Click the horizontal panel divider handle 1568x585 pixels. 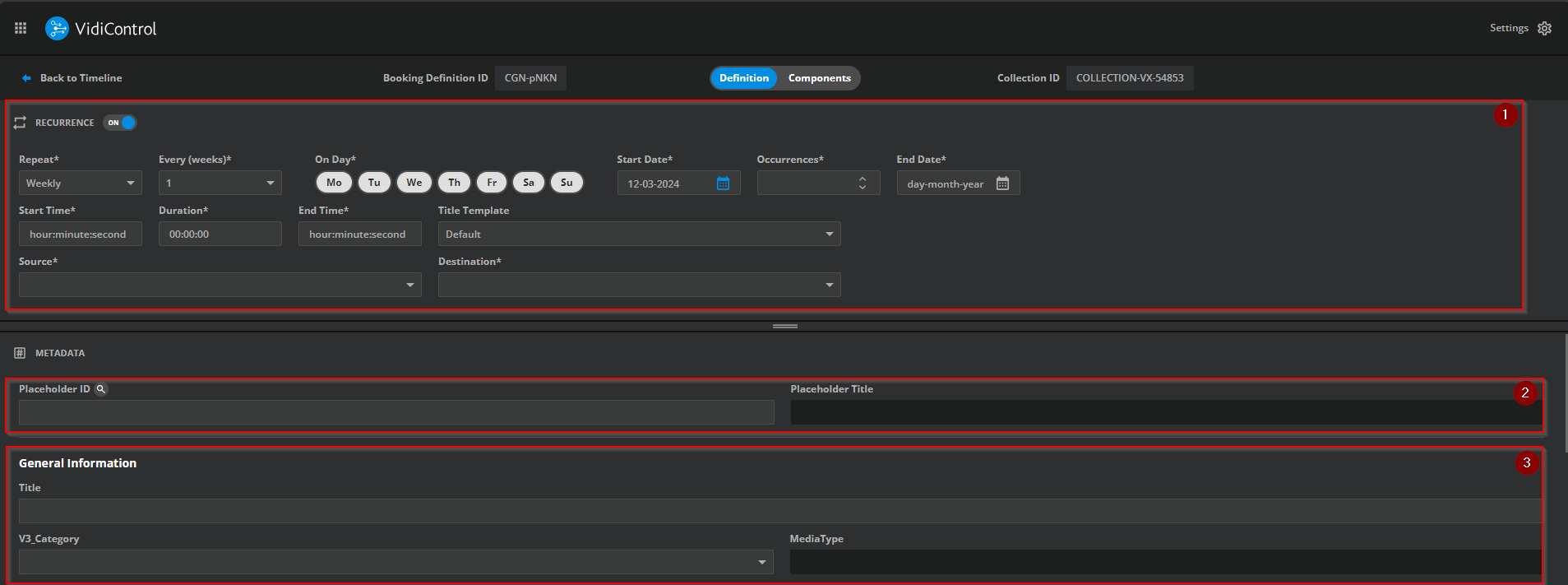pyautogui.click(x=784, y=327)
